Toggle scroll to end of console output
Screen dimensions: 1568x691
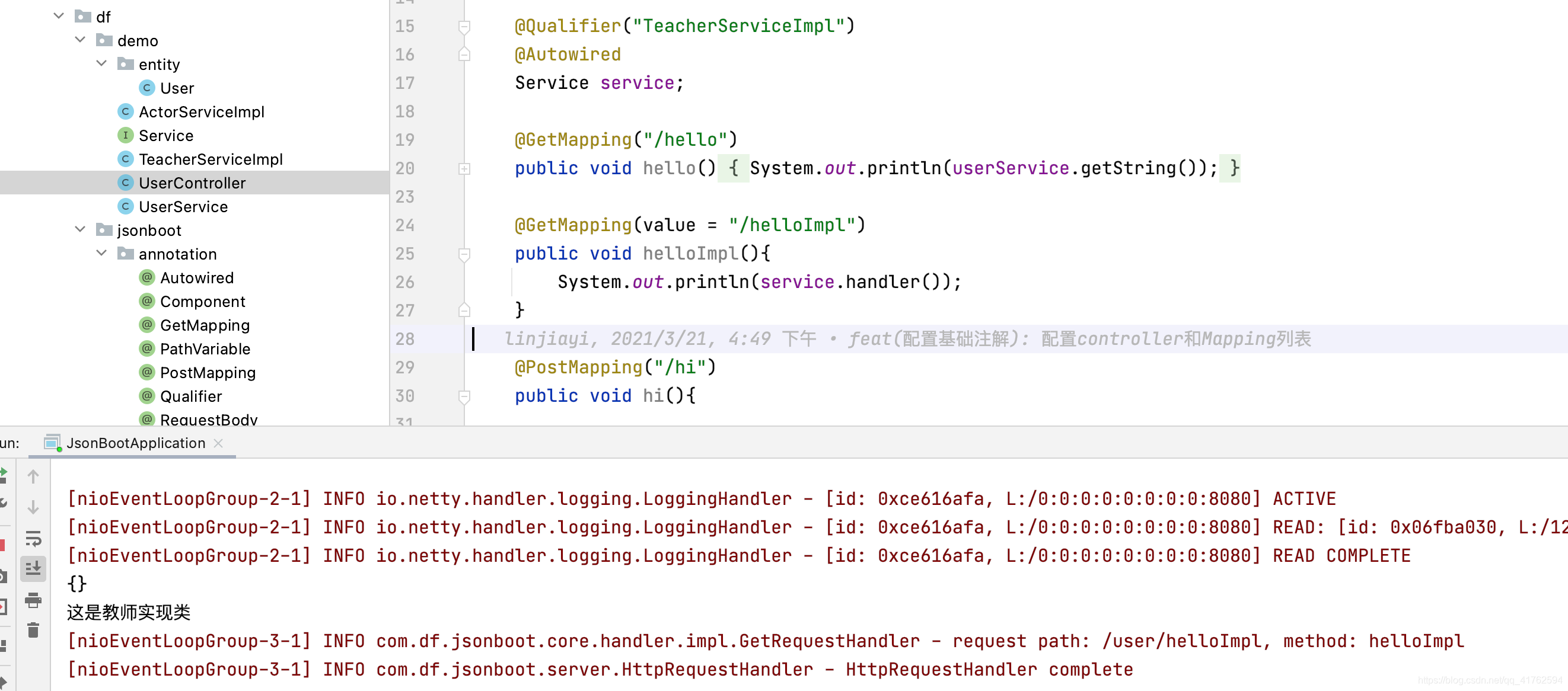[33, 569]
